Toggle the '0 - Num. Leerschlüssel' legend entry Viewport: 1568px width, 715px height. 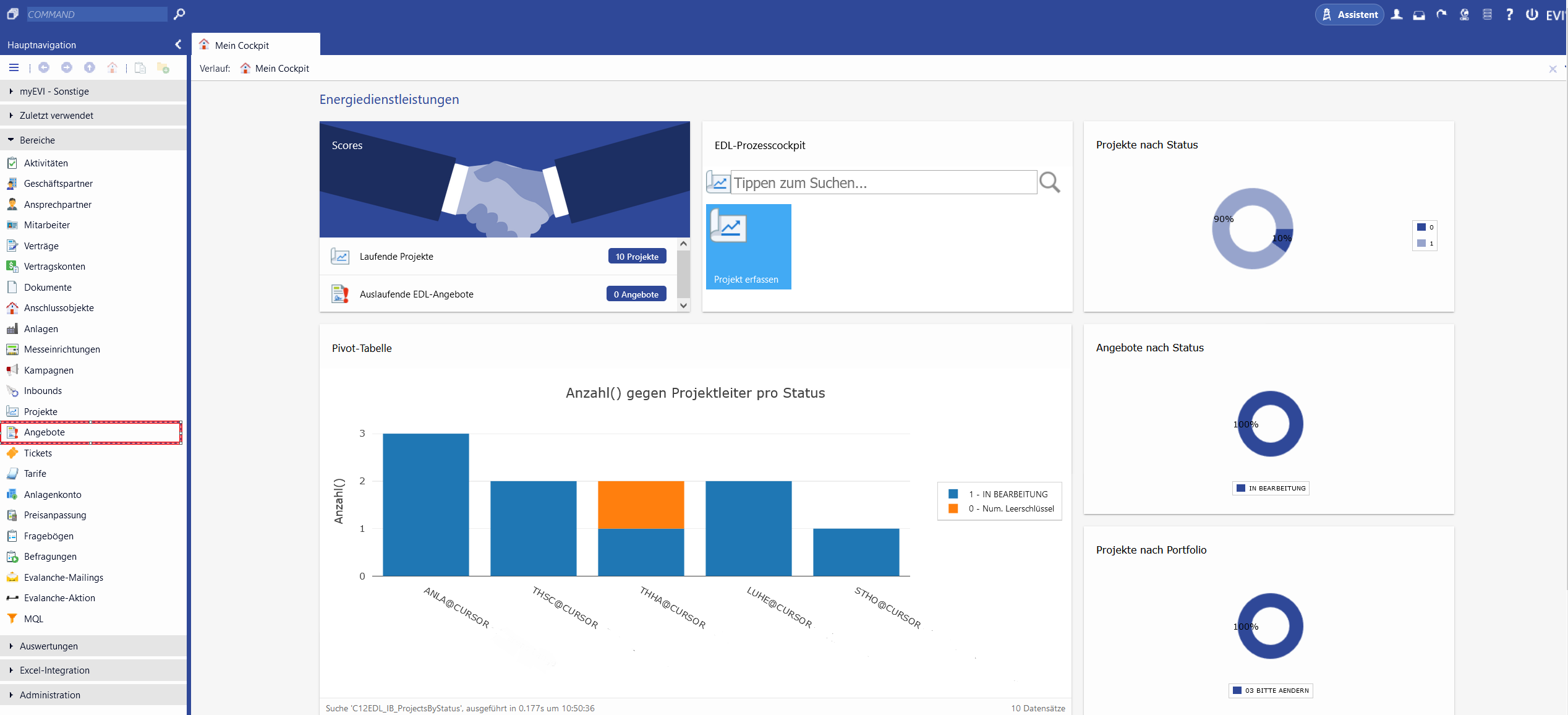[x=1010, y=508]
